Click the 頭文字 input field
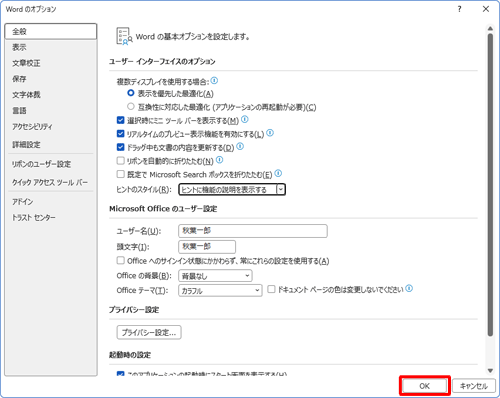 click(207, 247)
